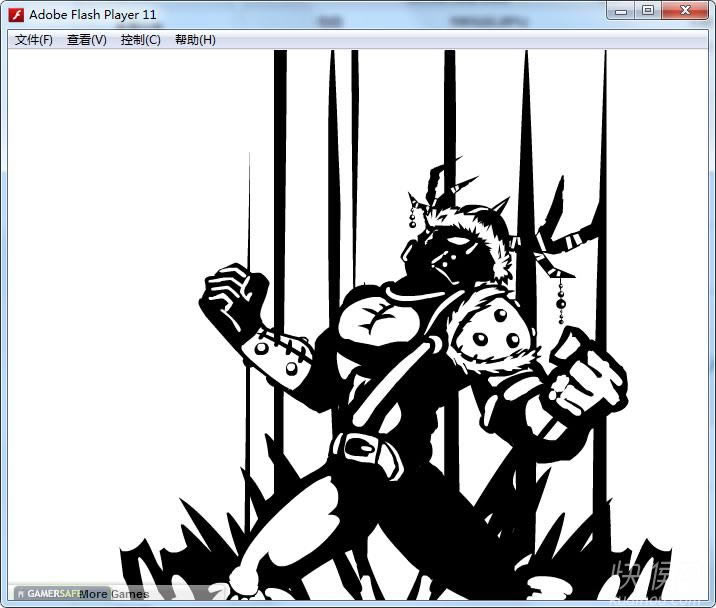
Task: Click the warrior's belt buckle
Action: click(355, 446)
